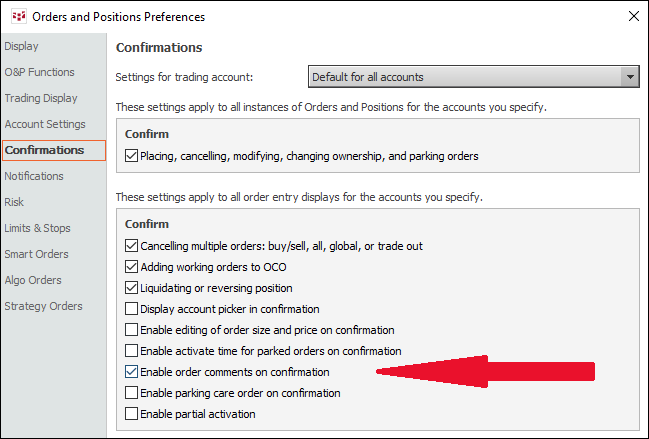649x439 pixels.
Task: Enable display account picker in confirmation
Action: tap(132, 309)
